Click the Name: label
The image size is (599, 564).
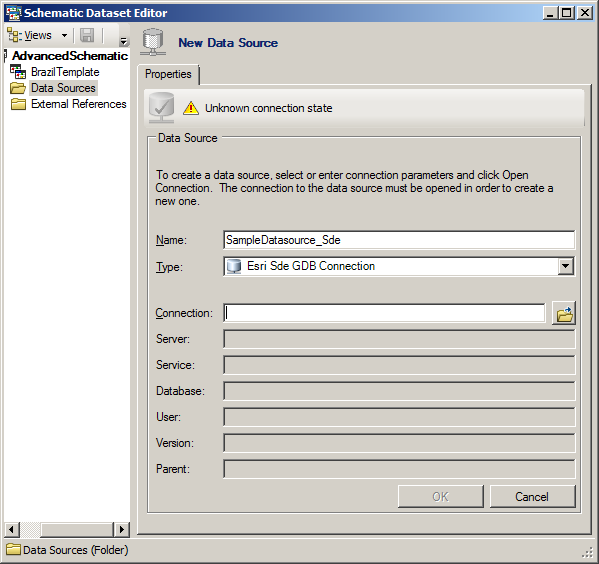tap(171, 240)
